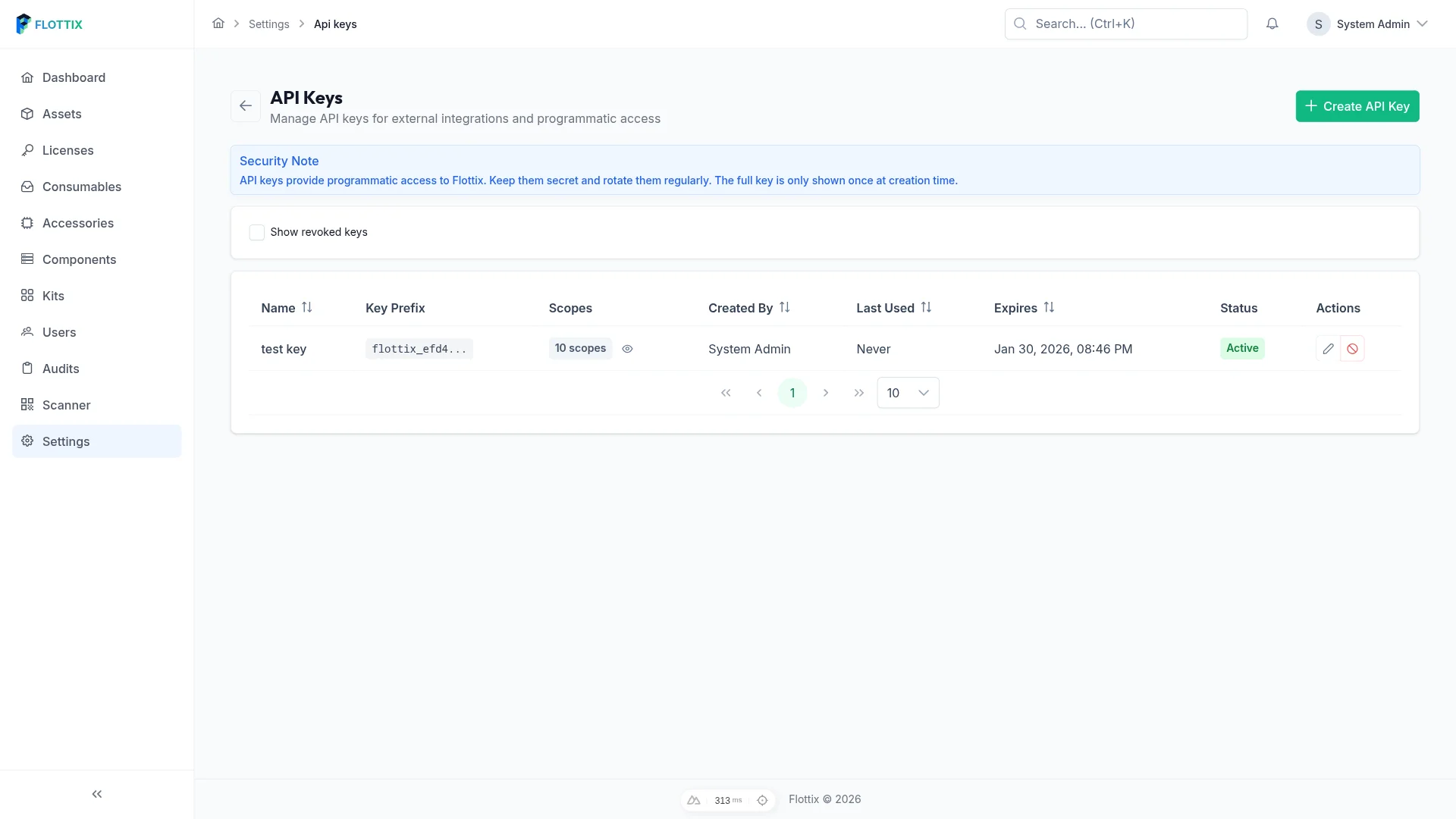Collapse the sidebar with double chevron
The width and height of the screenshot is (1456, 819).
tap(96, 794)
